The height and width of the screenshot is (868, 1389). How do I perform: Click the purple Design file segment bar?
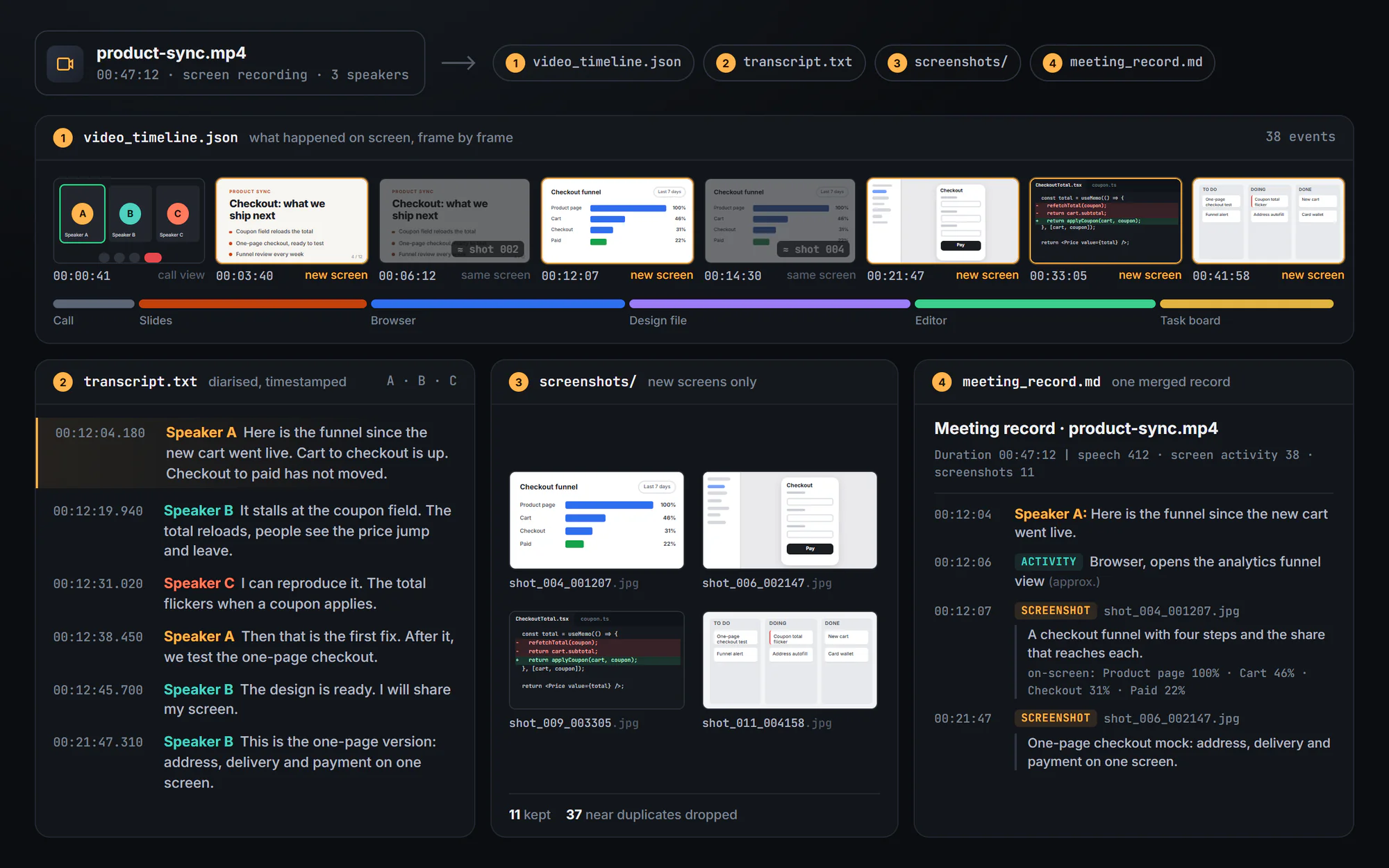tap(770, 304)
